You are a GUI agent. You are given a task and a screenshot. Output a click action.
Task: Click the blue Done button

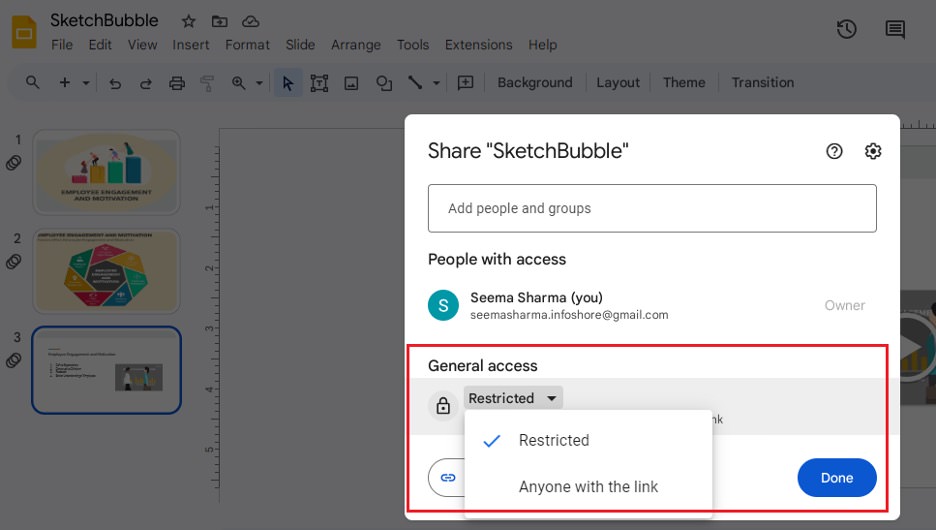tap(837, 477)
